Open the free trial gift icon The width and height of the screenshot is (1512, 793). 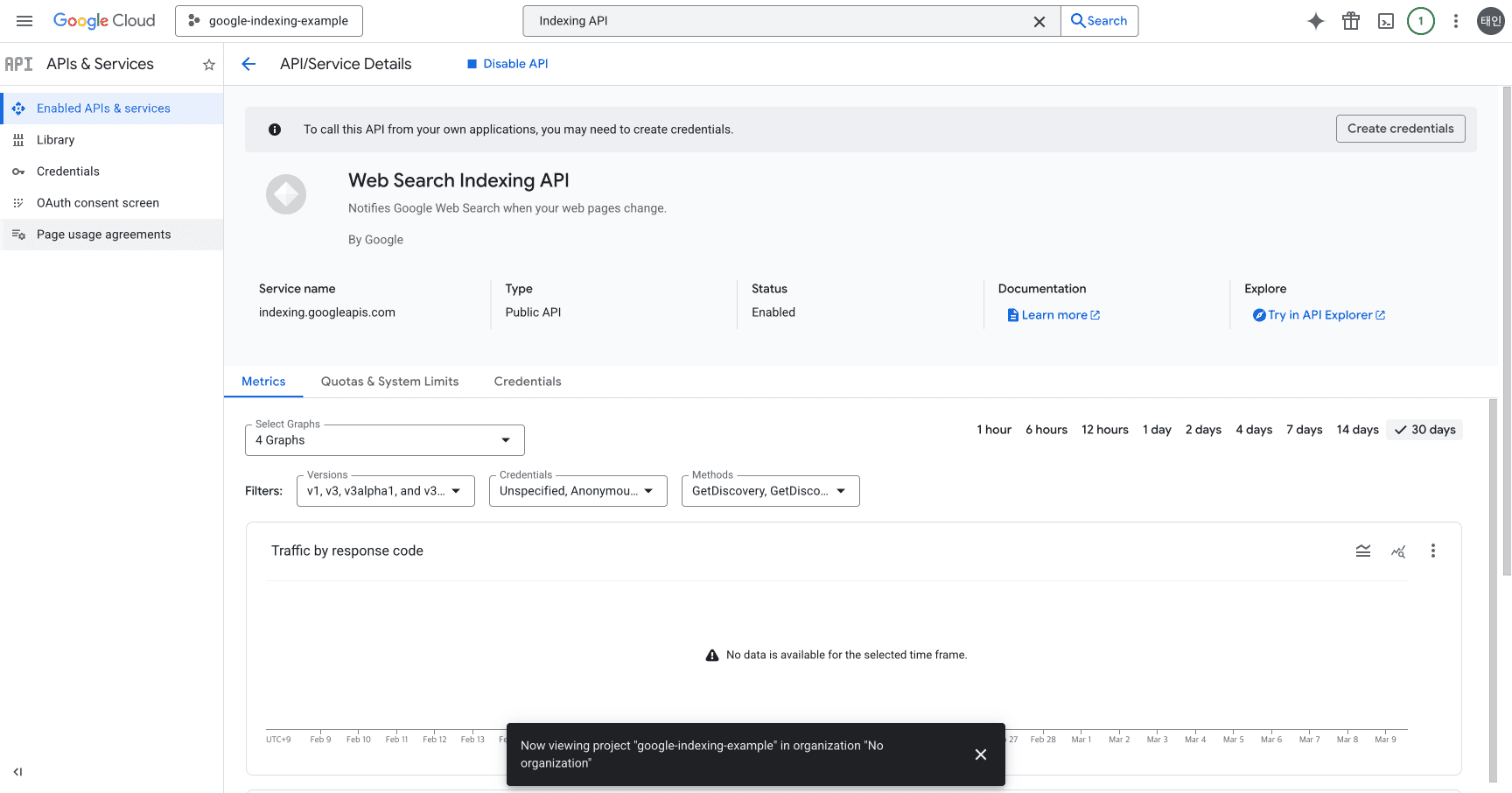tap(1351, 21)
